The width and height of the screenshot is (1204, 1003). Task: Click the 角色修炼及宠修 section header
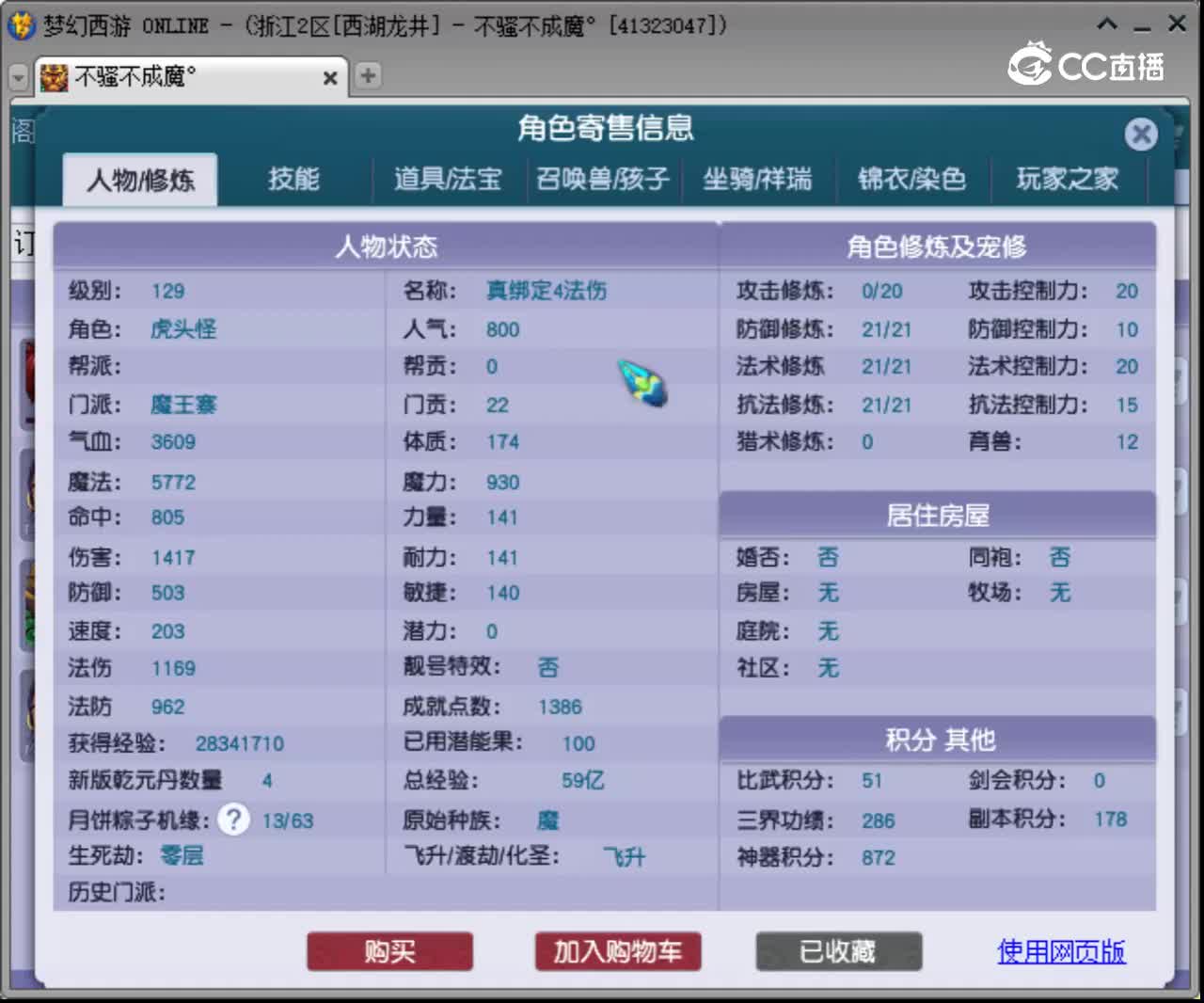click(x=937, y=247)
